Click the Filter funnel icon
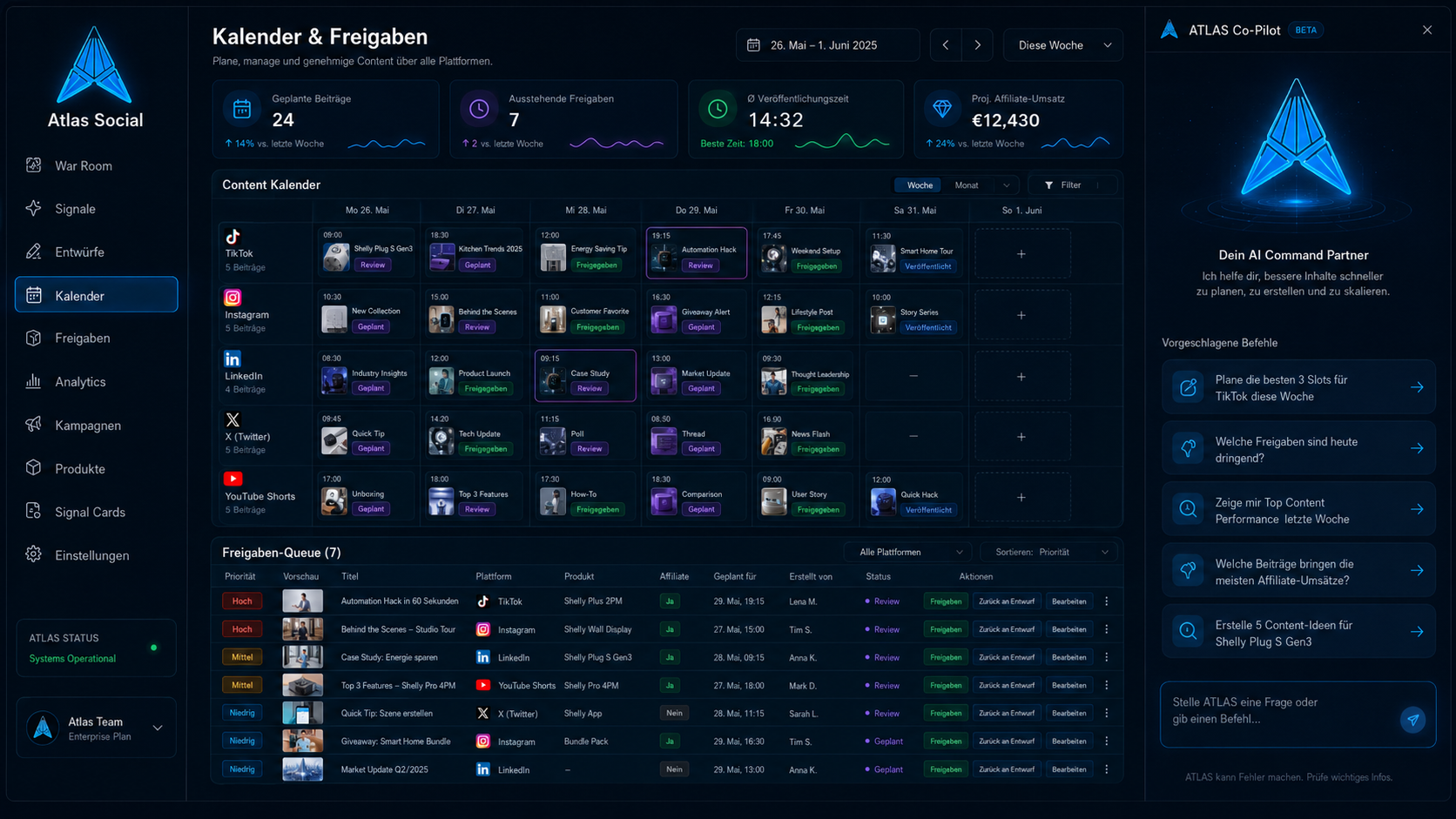This screenshot has width=1456, height=819. tap(1048, 185)
